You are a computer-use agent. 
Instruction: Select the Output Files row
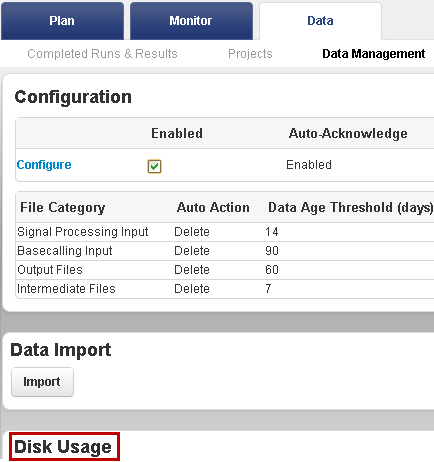click(x=225, y=270)
